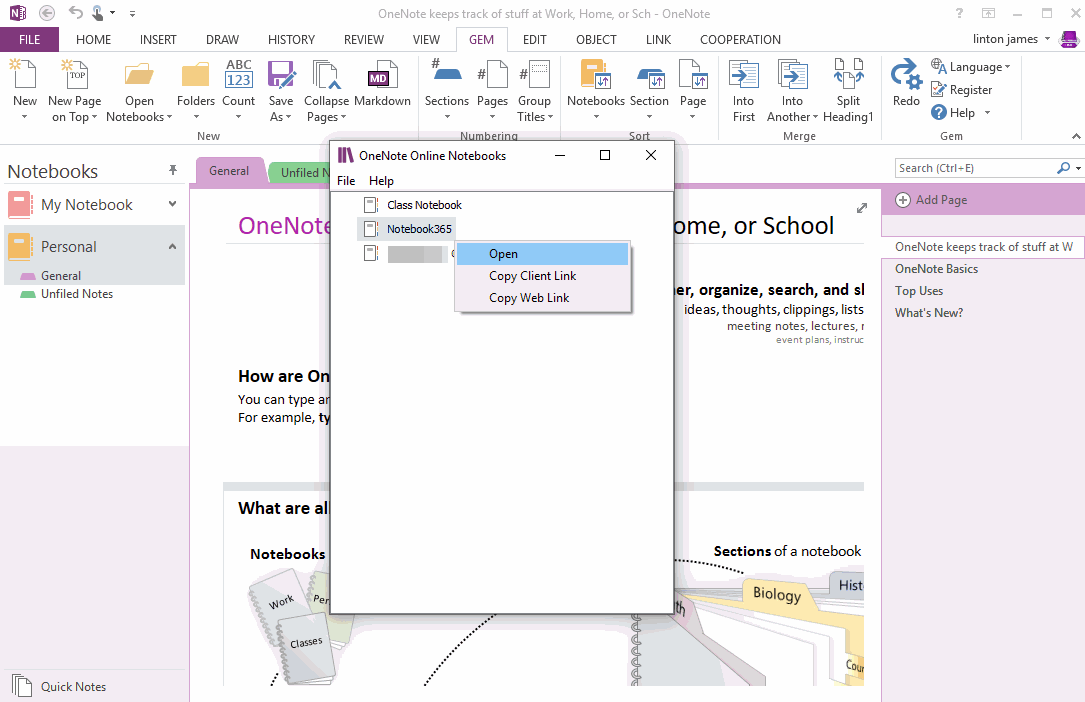Click the back arrow in title bar
The height and width of the screenshot is (702, 1085).
pyautogui.click(x=47, y=13)
